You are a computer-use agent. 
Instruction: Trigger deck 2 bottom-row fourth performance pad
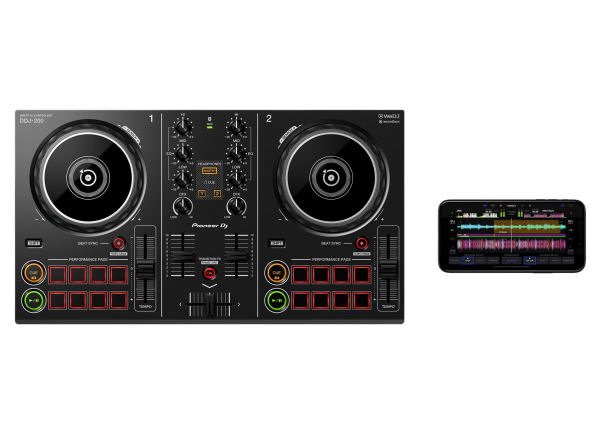(361, 300)
